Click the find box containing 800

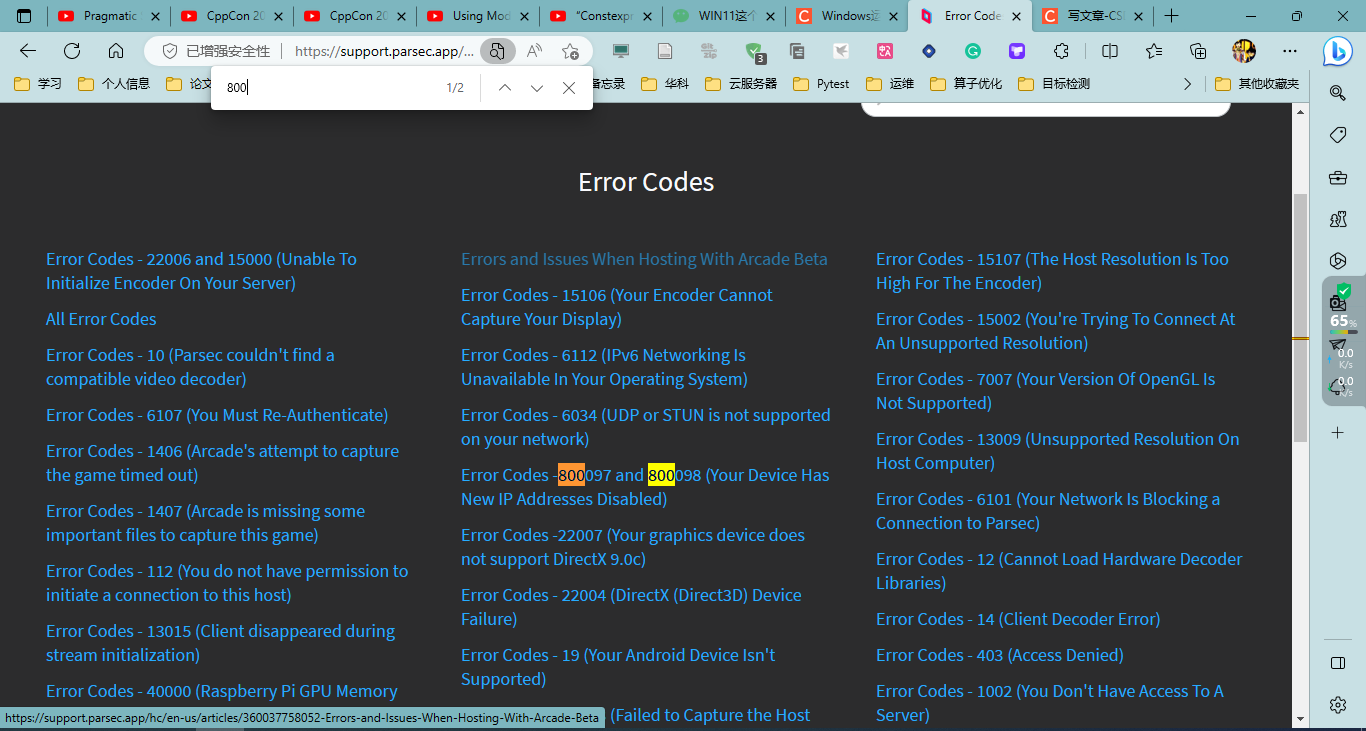click(330, 88)
